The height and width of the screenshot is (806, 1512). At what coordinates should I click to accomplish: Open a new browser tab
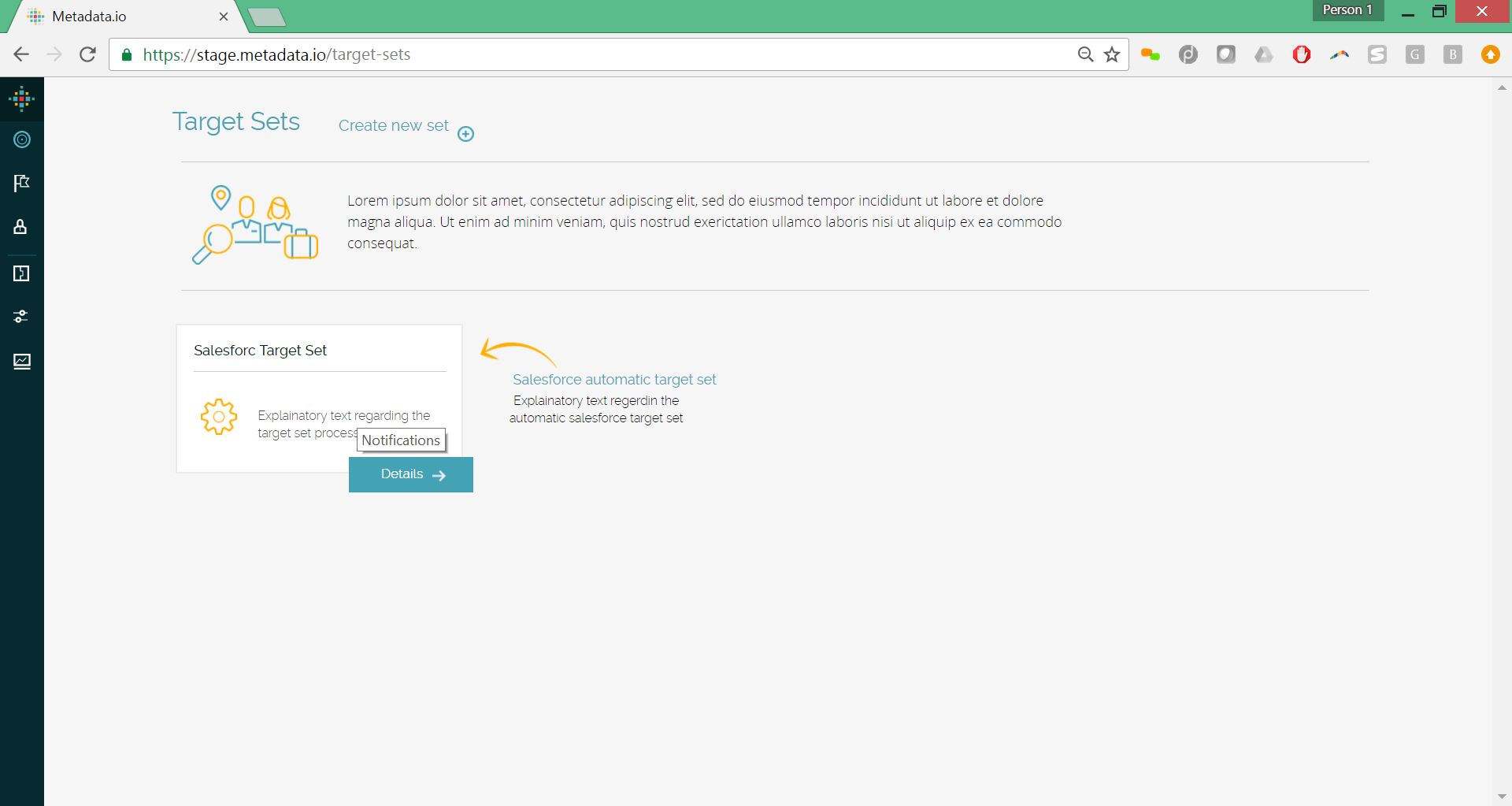(x=267, y=17)
